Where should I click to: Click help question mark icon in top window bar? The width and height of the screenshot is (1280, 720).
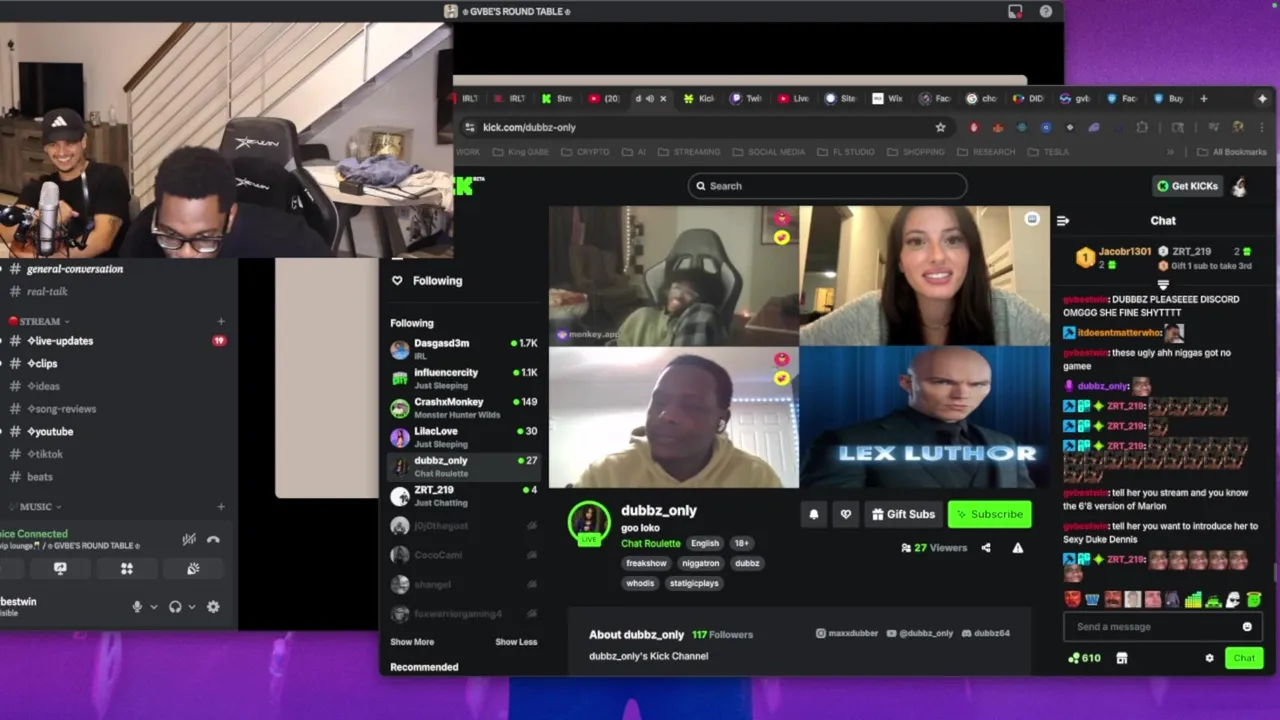pyautogui.click(x=1046, y=11)
